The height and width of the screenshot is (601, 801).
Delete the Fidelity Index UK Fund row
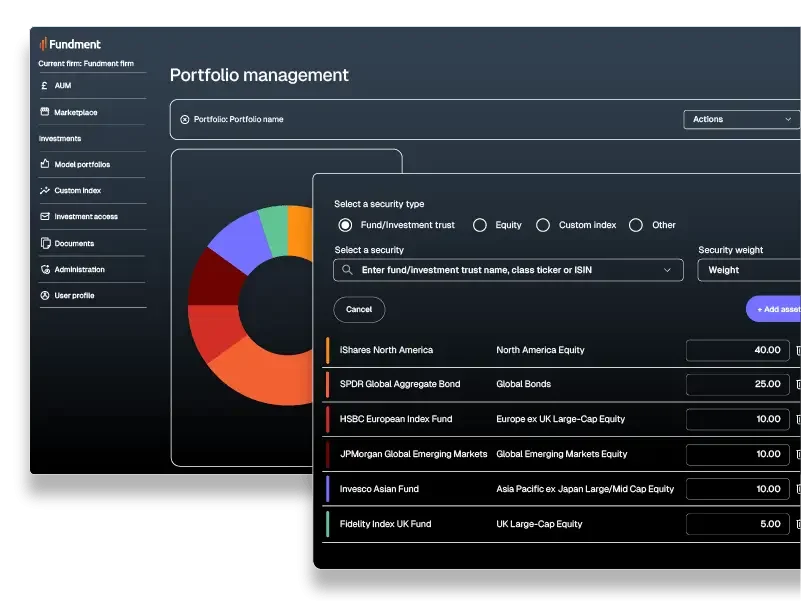(x=798, y=524)
